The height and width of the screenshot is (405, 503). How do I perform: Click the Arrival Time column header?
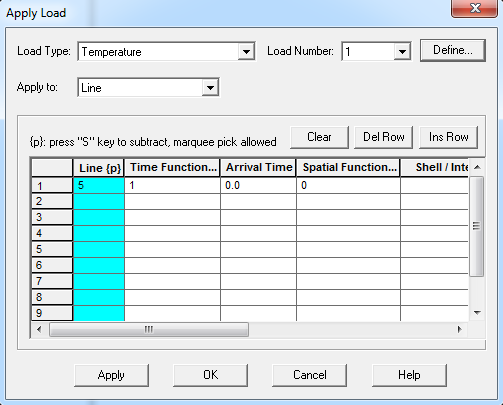coord(258,168)
